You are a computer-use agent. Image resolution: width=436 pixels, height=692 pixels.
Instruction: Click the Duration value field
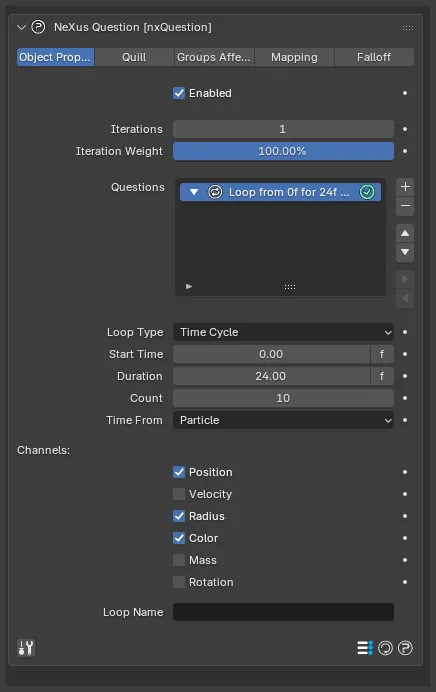pyautogui.click(x=271, y=376)
